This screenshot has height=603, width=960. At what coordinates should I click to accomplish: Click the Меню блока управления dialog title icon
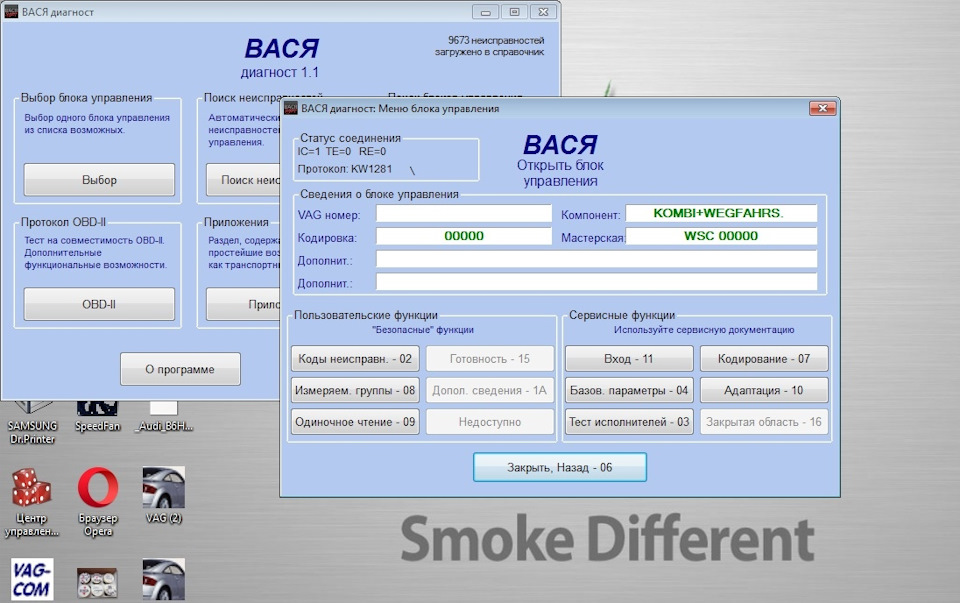(x=290, y=108)
